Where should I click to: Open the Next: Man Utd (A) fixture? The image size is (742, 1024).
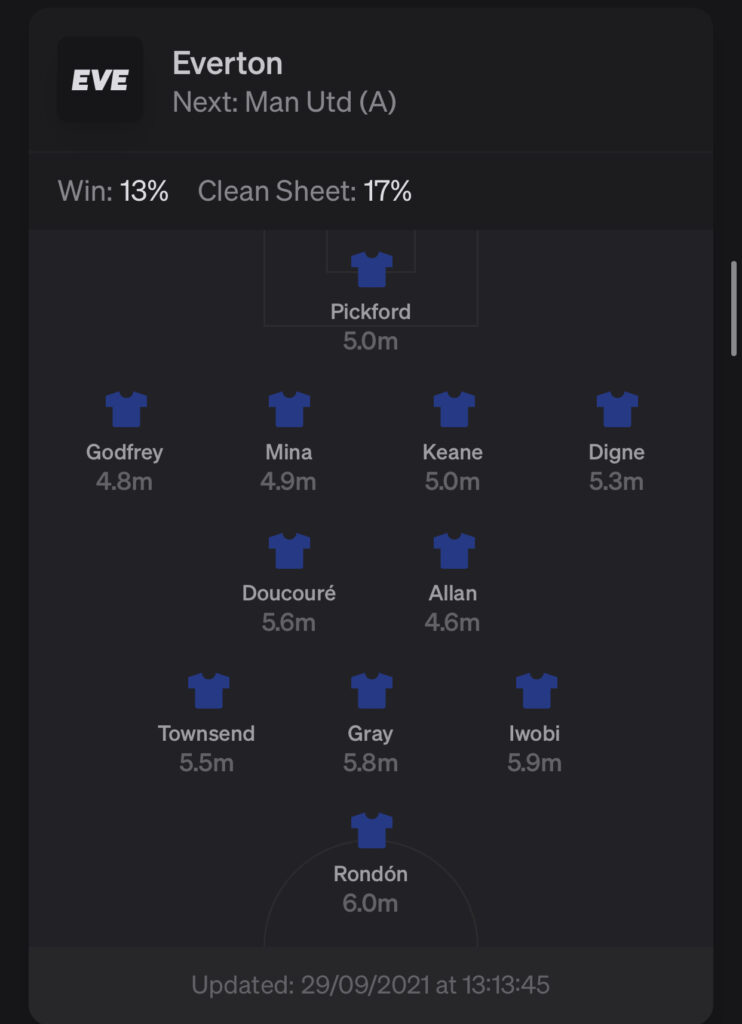(284, 103)
